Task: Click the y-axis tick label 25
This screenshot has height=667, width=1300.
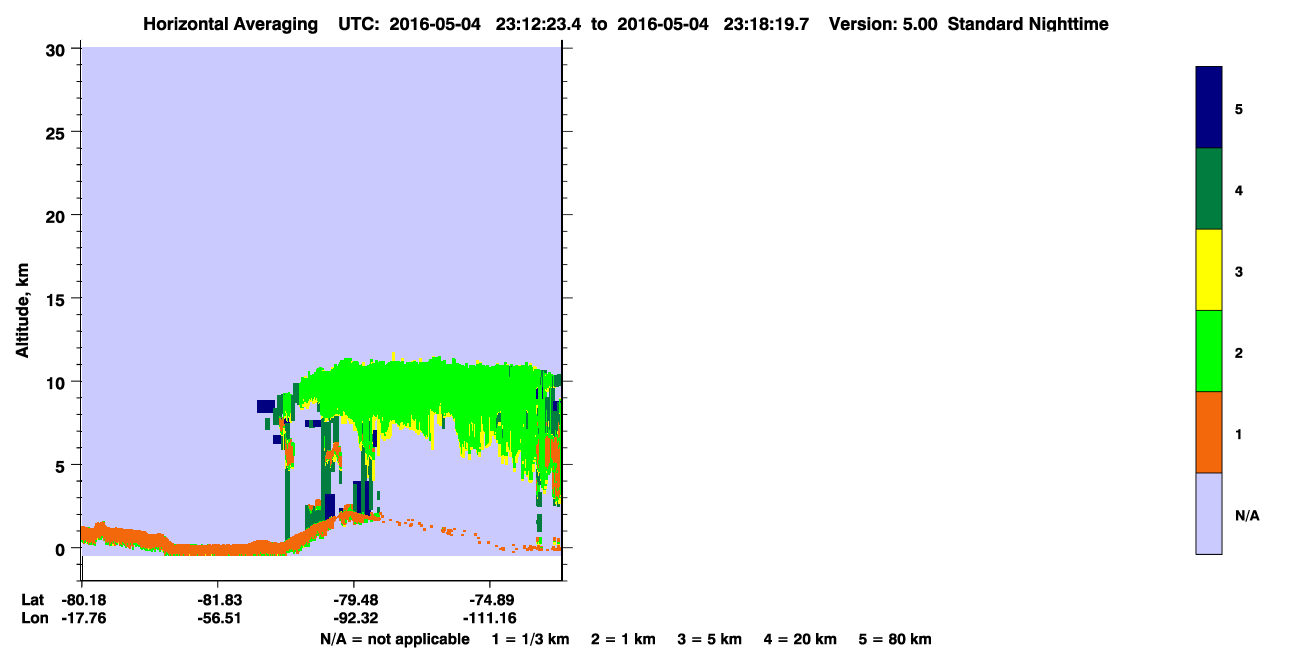Action: 58,132
